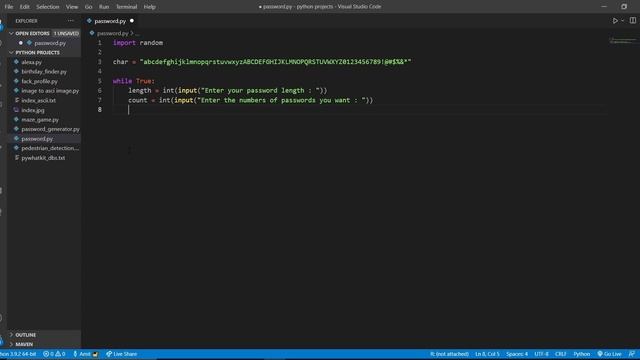The image size is (640, 360).
Task: Click the word random on line 1
Action: 151,43
